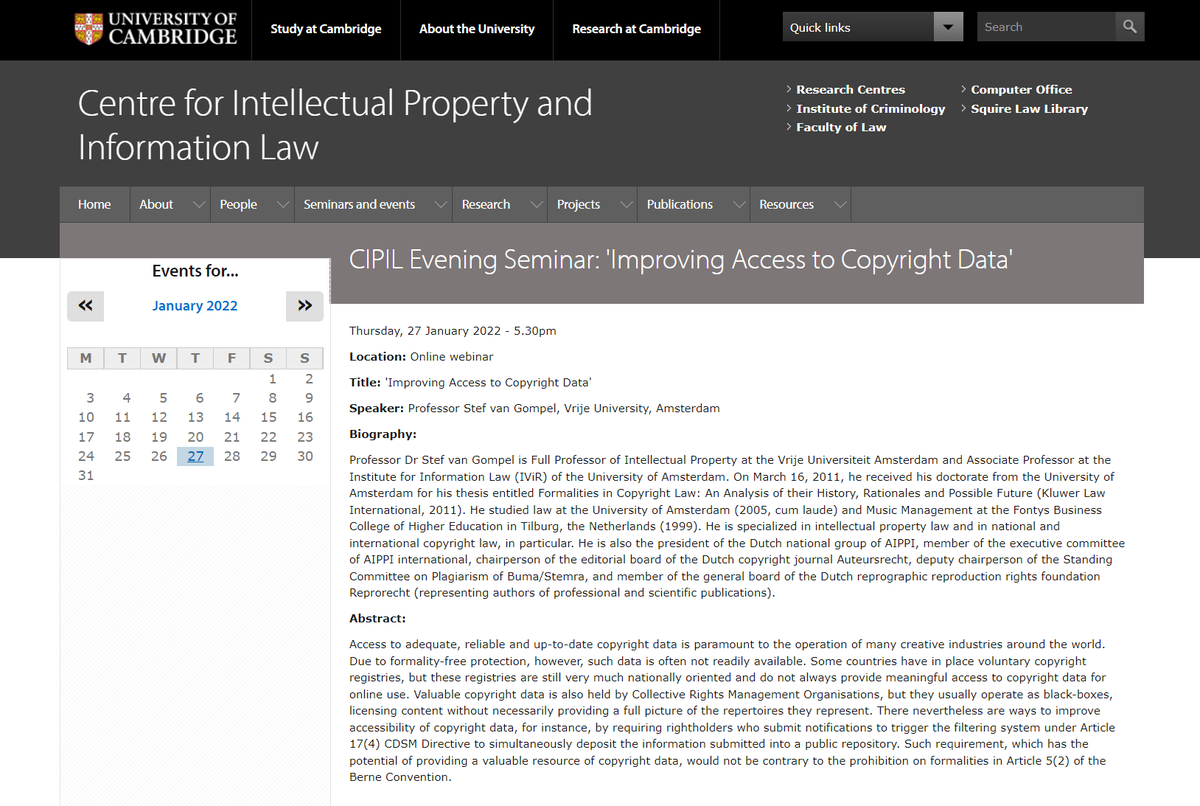Expand the Seminars and events chevron
This screenshot has width=1200, height=806.
pyautogui.click(x=440, y=204)
